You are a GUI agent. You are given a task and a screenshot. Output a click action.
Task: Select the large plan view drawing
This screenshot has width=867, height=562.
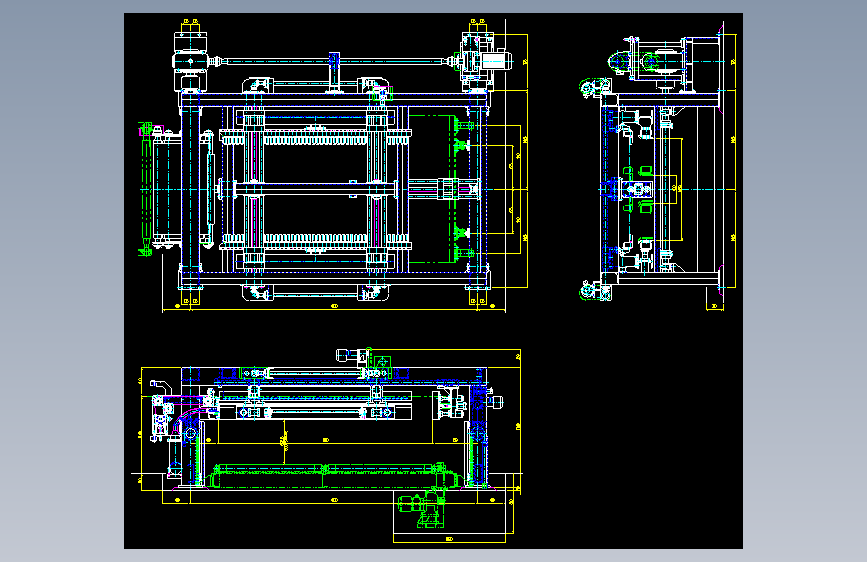333,165
